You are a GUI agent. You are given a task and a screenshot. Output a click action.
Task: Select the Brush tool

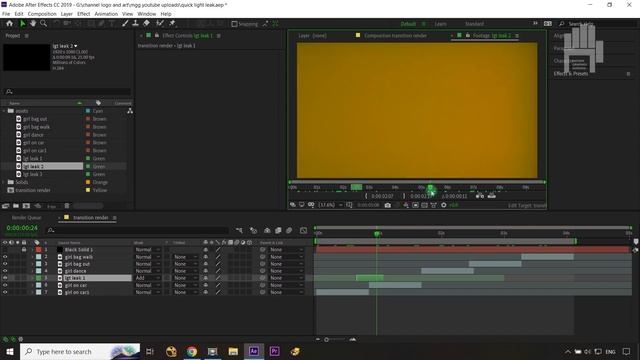tap(125, 24)
